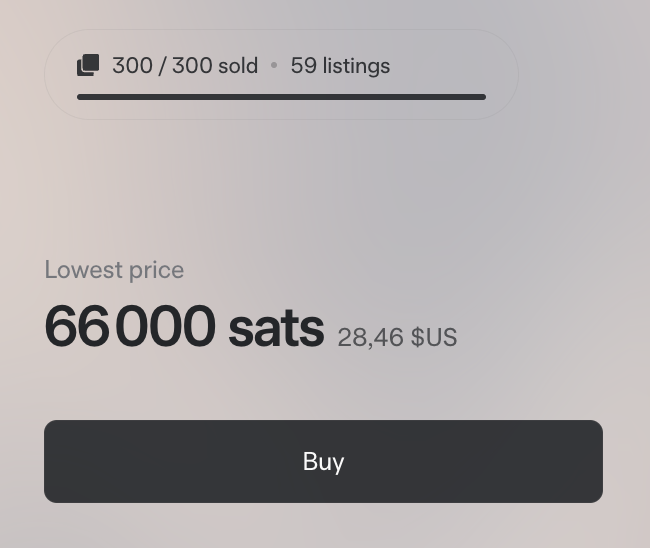
Task: Open the 59 listings link
Action: (340, 66)
